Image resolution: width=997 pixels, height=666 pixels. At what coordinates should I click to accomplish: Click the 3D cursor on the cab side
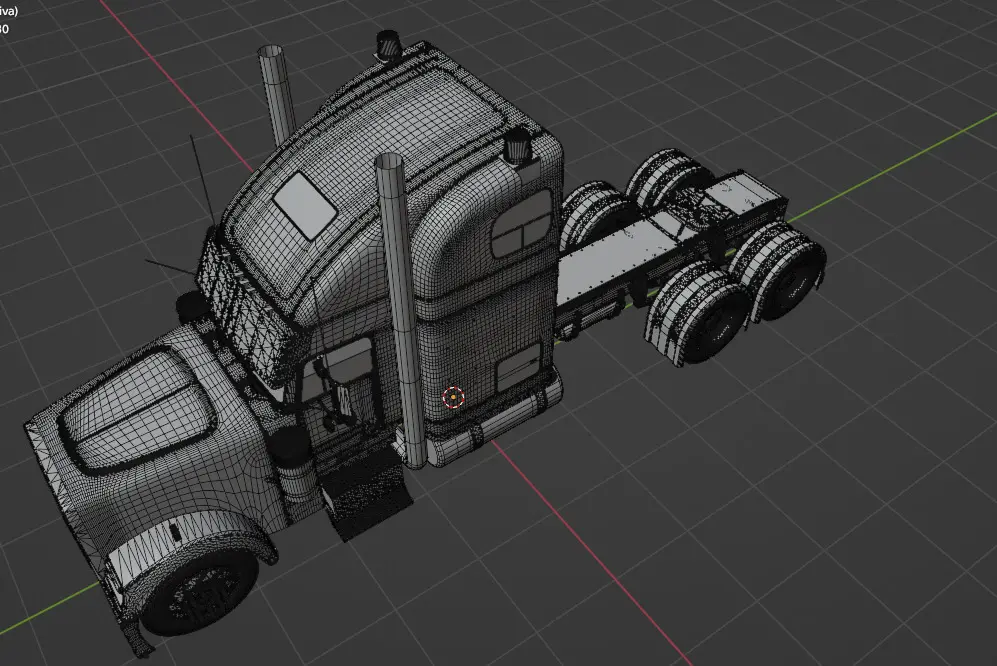coord(453,398)
